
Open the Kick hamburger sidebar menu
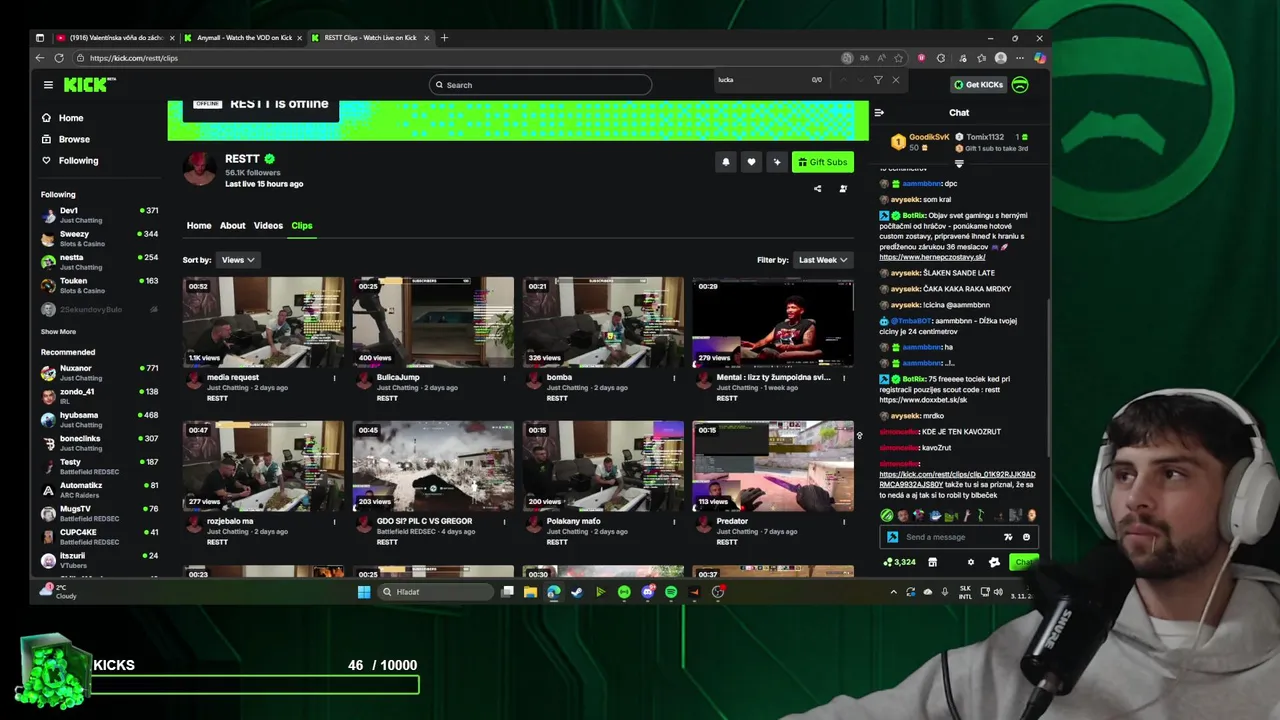pos(48,85)
